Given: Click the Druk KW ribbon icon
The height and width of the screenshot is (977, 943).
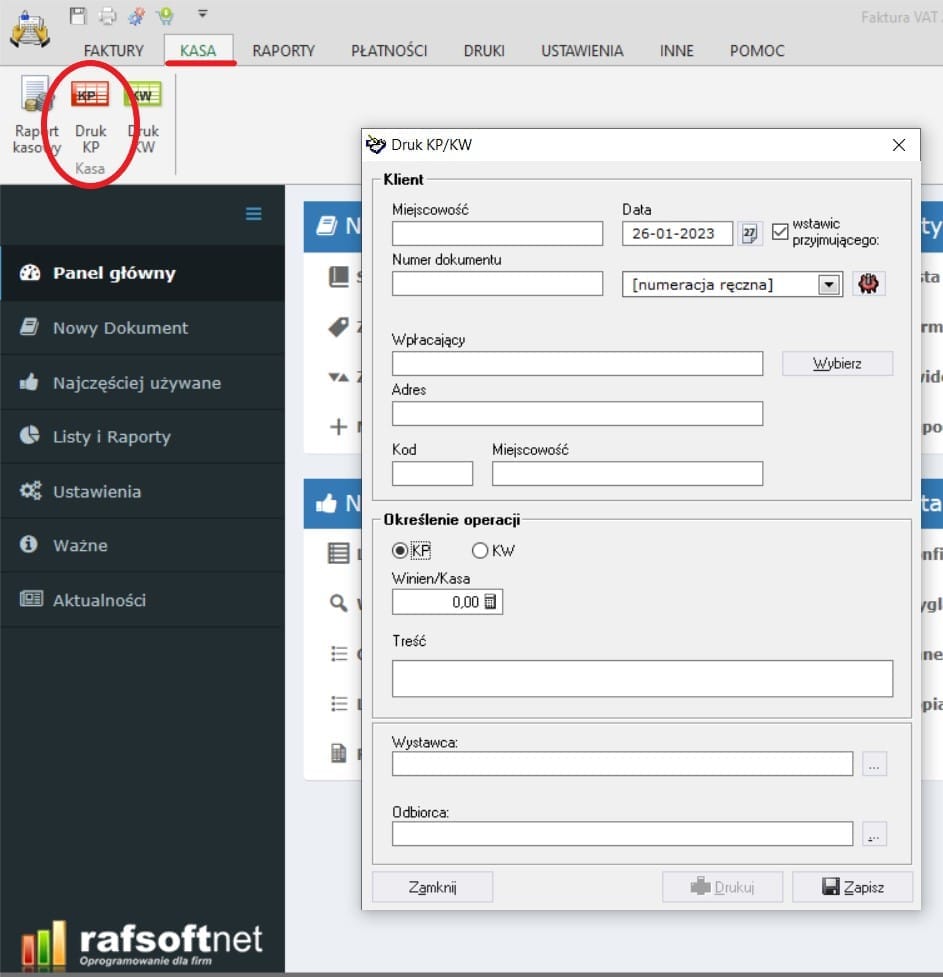Looking at the screenshot, I should [x=143, y=97].
